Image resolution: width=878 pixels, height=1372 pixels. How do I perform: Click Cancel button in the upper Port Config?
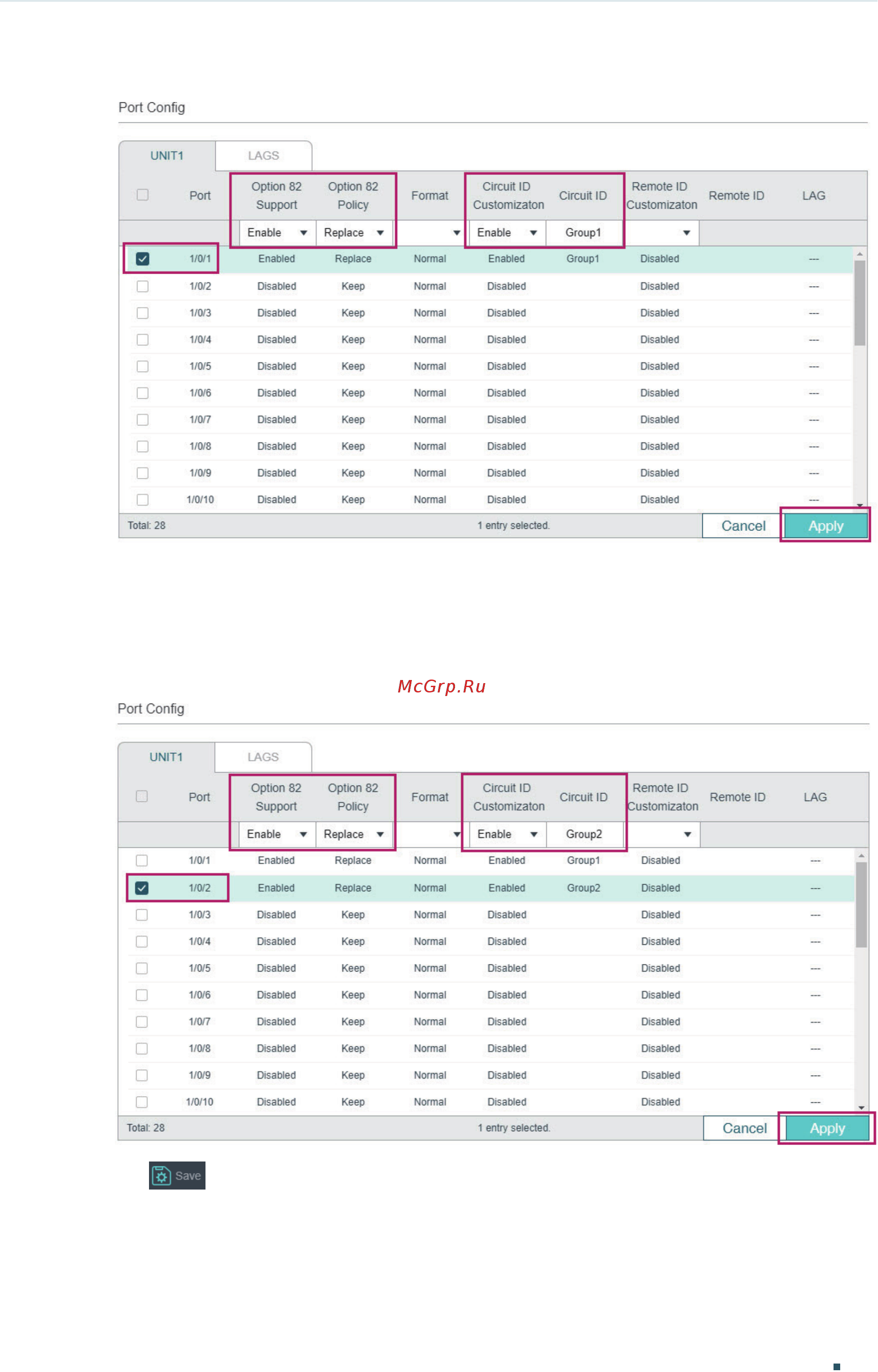743,526
